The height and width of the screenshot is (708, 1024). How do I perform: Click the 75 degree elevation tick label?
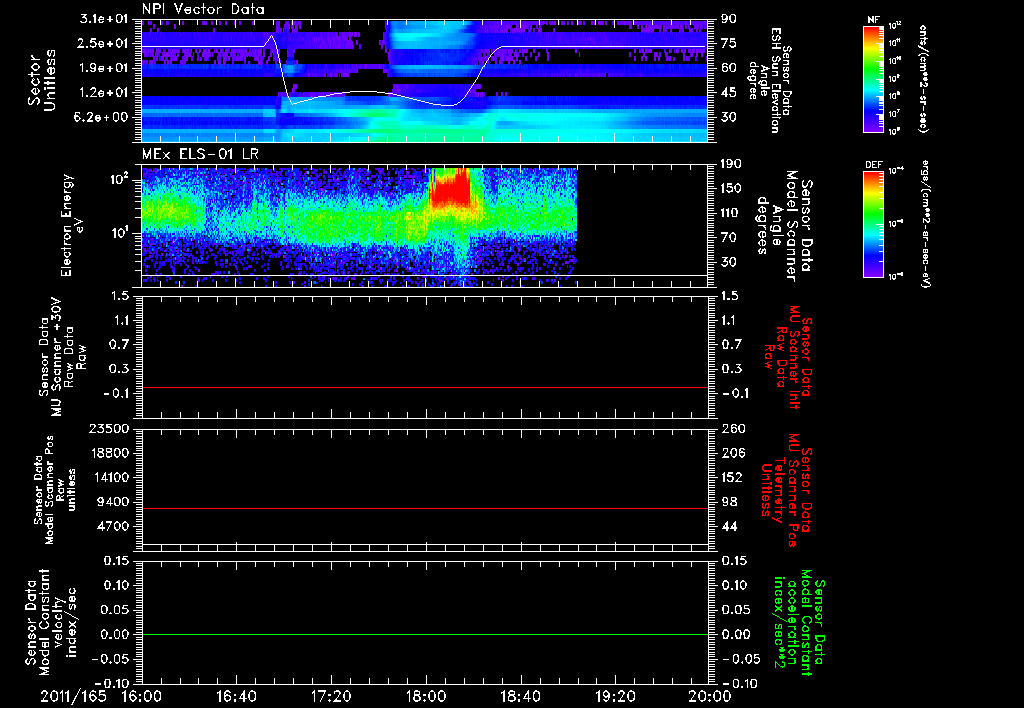[728, 43]
